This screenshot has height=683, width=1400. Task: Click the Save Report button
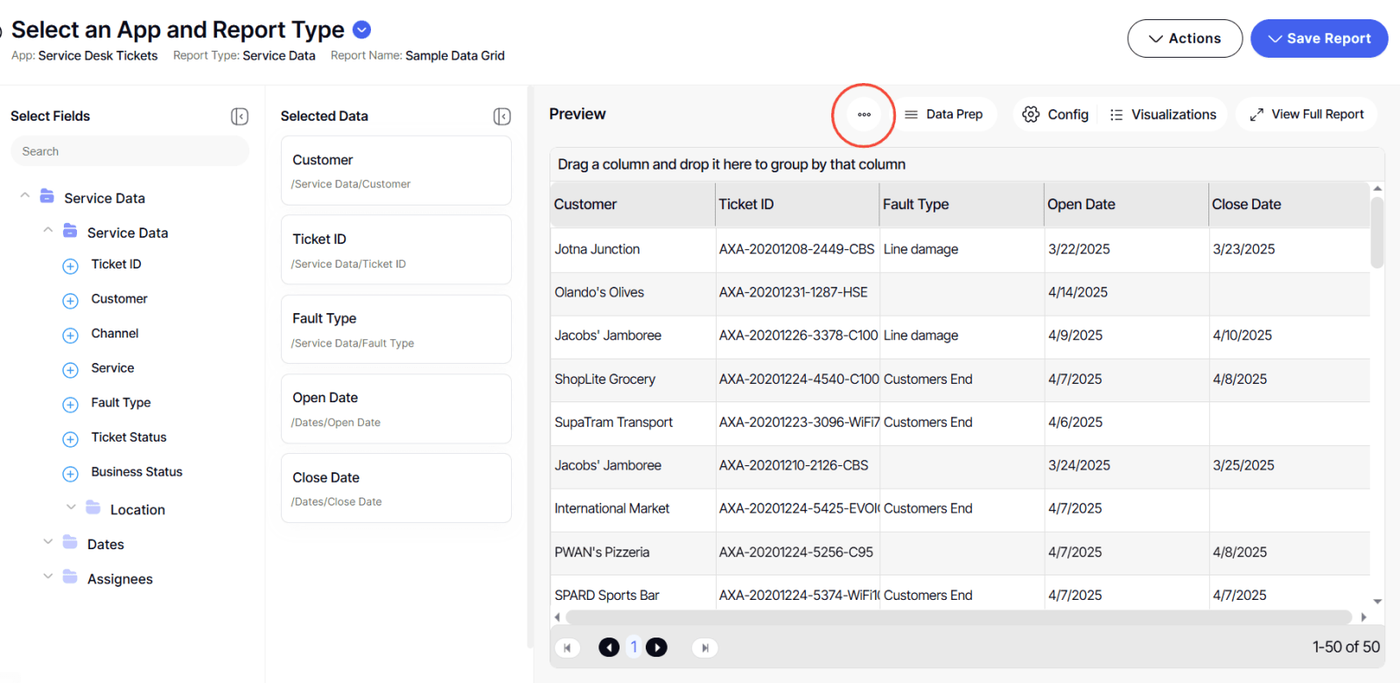coord(1319,38)
